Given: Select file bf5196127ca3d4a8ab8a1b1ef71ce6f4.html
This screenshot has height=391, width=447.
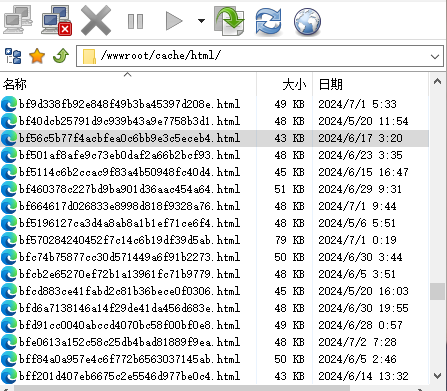Looking at the screenshot, I should point(129,223).
